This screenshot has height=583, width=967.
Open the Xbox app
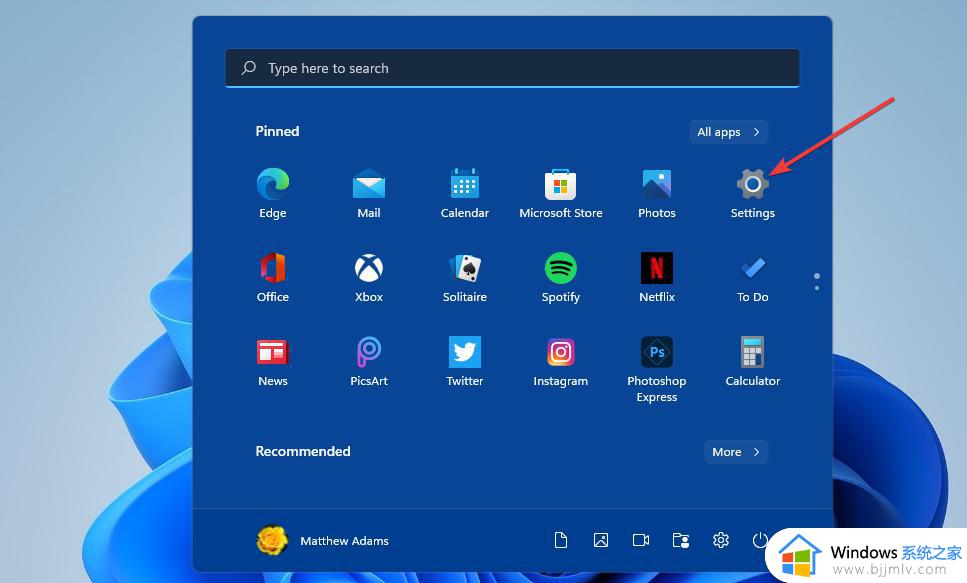369,277
